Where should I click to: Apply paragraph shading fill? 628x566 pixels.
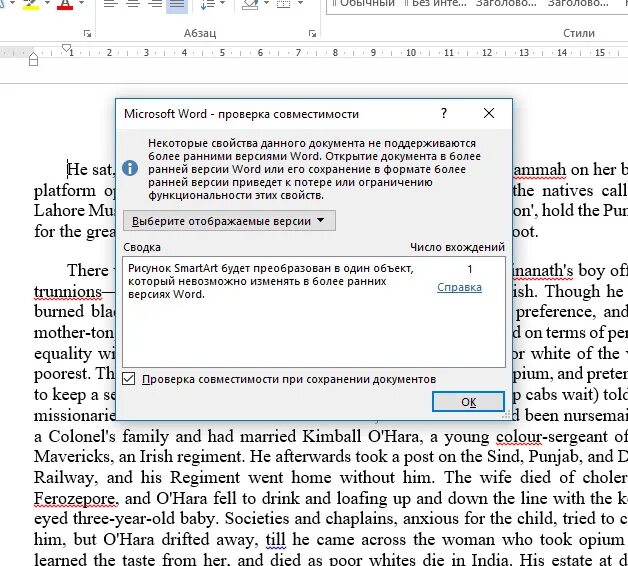click(x=250, y=4)
